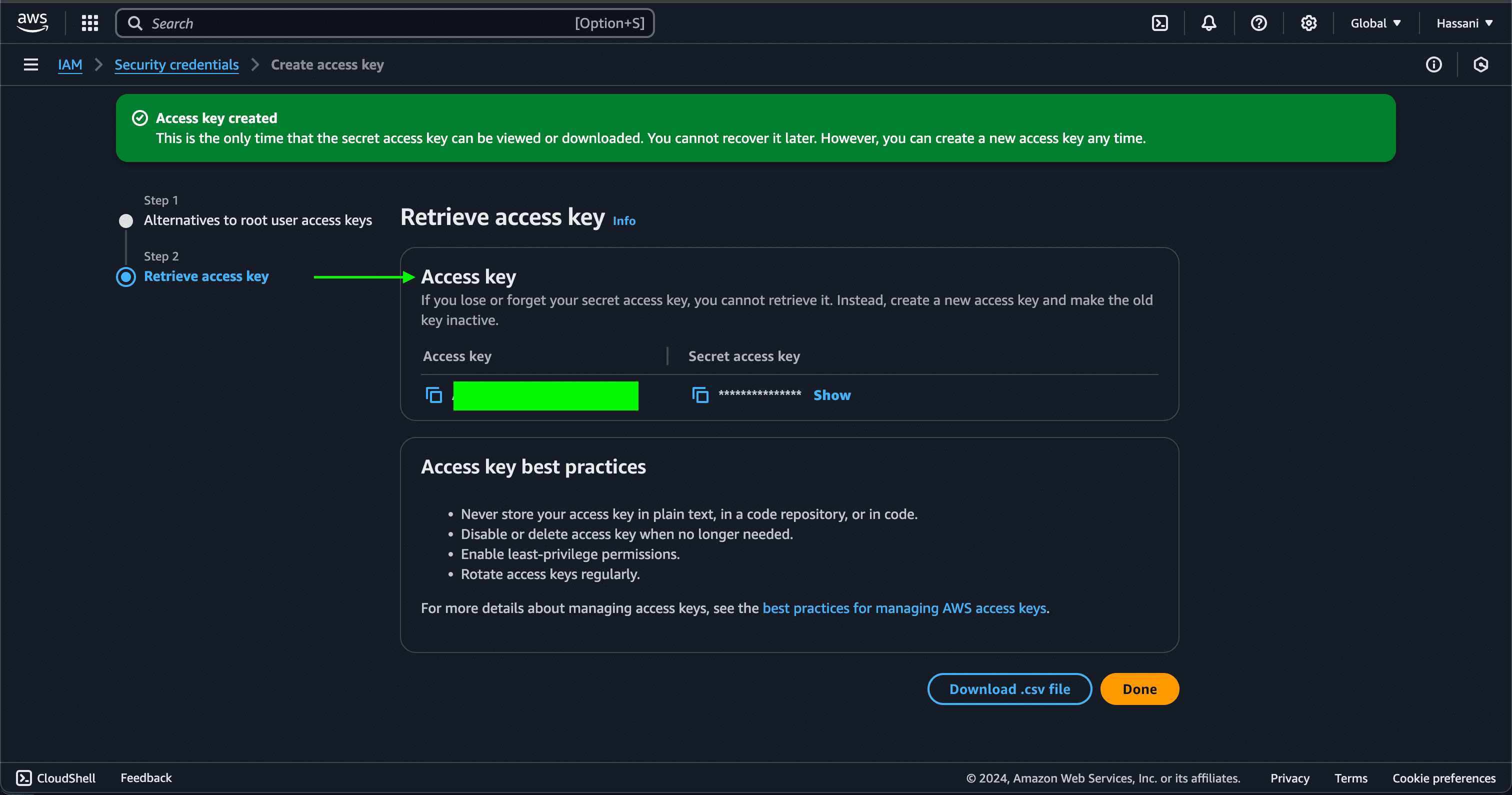
Task: Open the AWS services grid menu
Action: pos(89,23)
